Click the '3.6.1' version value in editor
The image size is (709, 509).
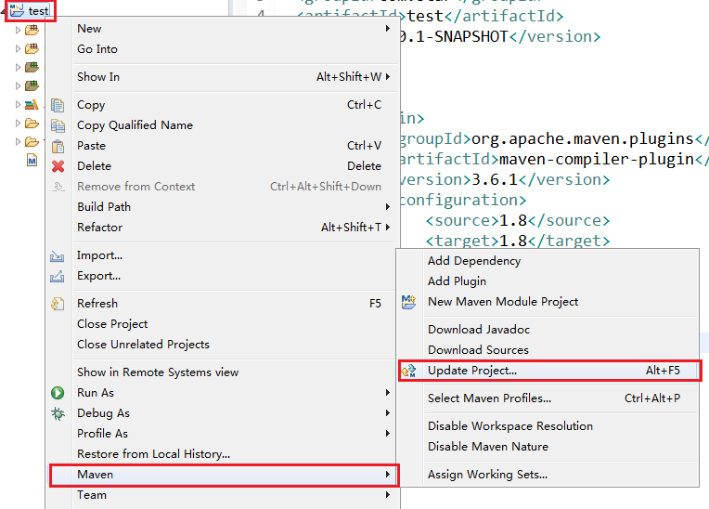click(495, 180)
